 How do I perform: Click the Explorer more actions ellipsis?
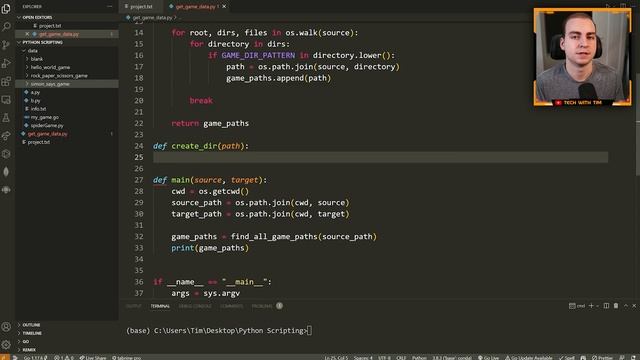(109, 7)
